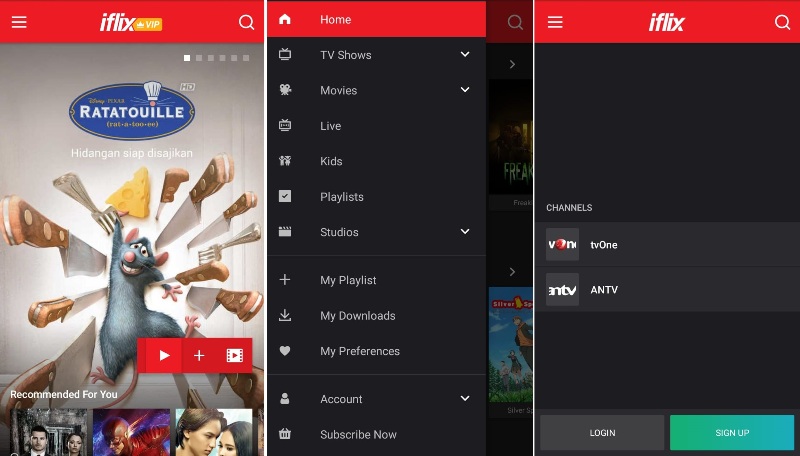800x456 pixels.
Task: Click iflix logo on Channels screen
Action: pos(666,22)
